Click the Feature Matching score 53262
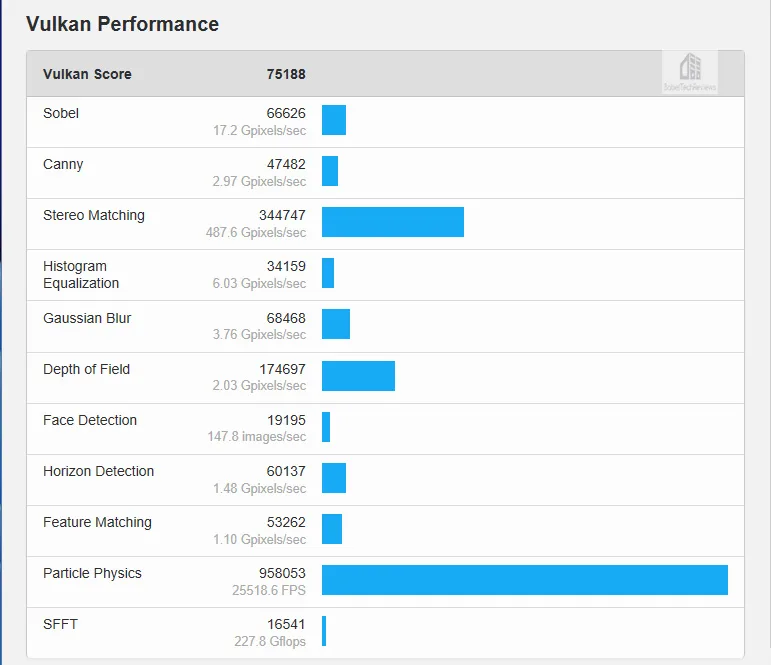Screen dimensions: 771x665 (286, 522)
